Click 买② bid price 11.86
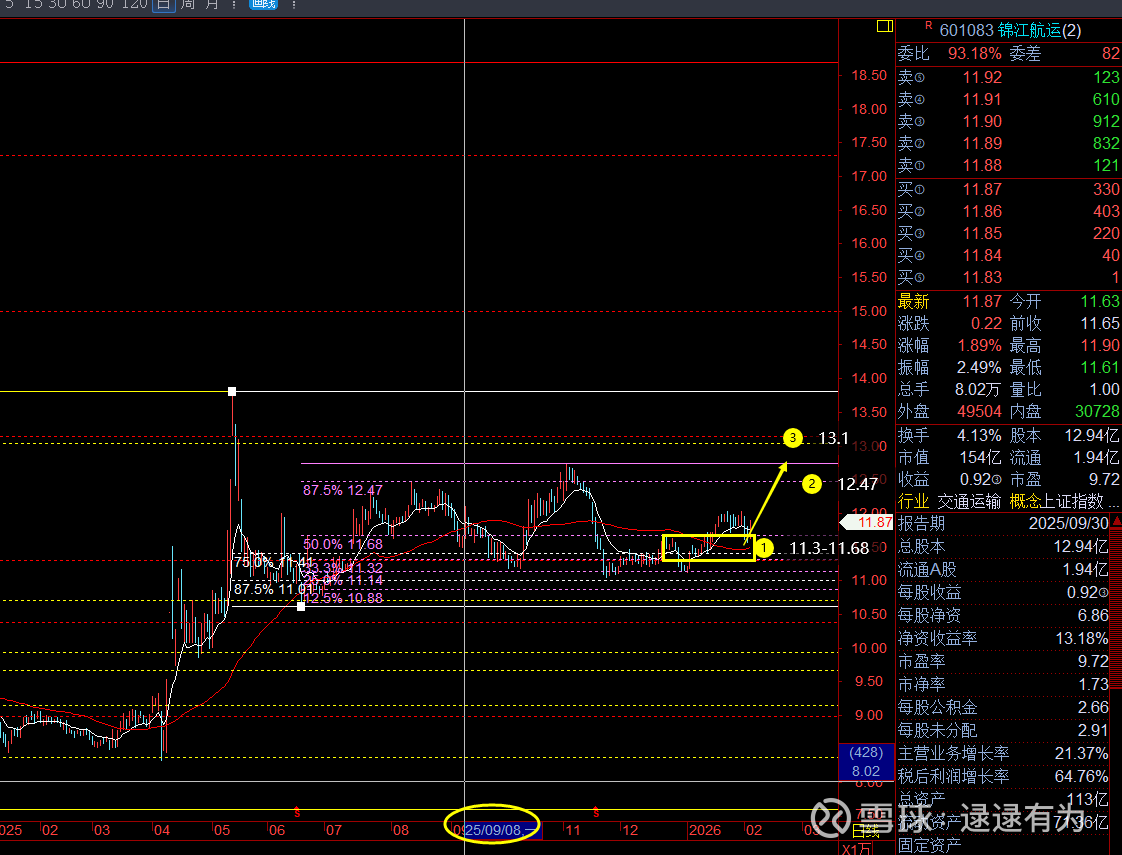This screenshot has width=1122, height=855. (982, 212)
